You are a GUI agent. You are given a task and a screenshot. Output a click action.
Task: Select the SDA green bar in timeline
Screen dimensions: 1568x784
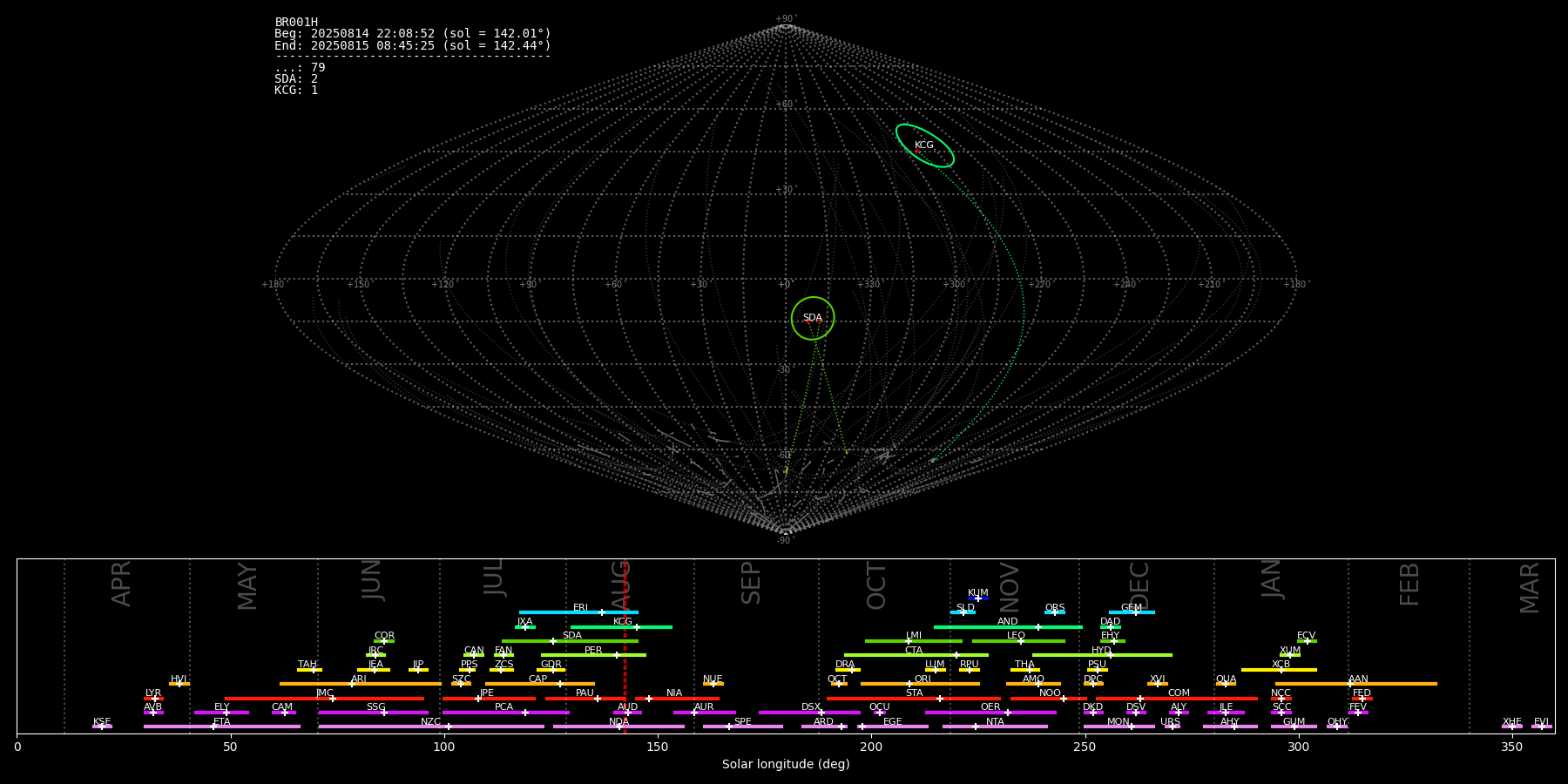click(570, 641)
